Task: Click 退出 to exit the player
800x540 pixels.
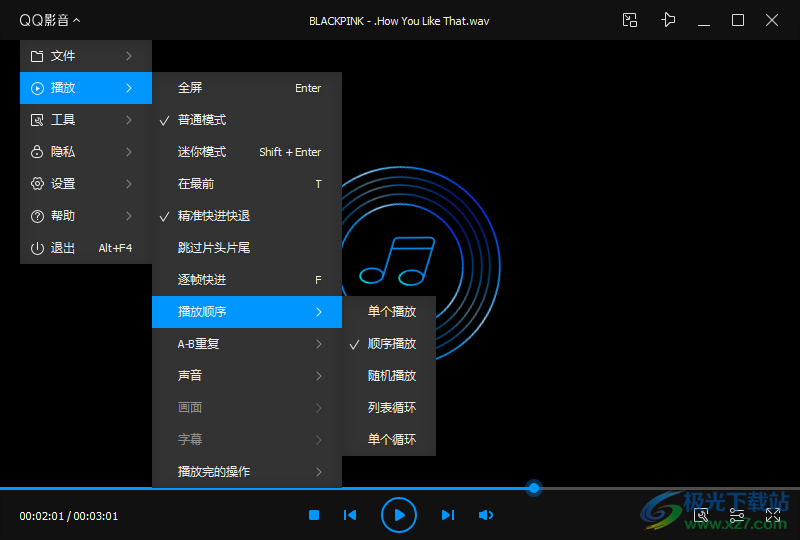Action: [x=86, y=248]
